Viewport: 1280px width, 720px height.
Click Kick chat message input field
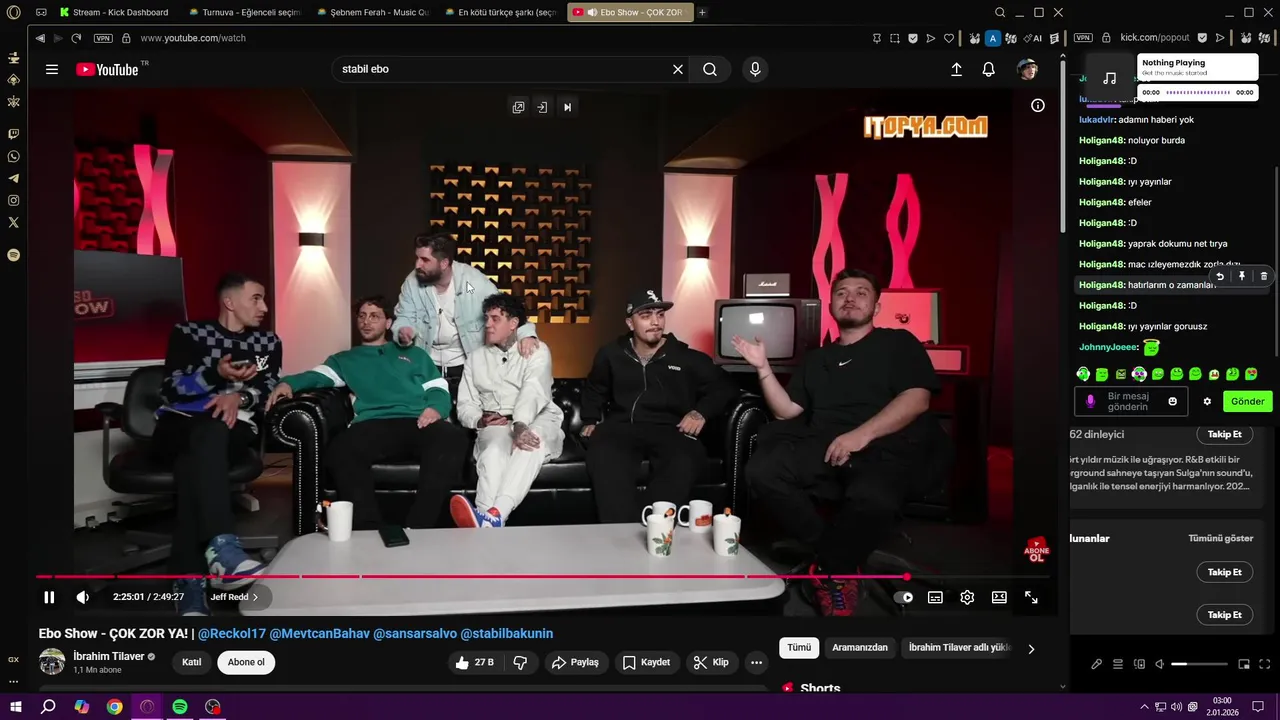click(1130, 401)
